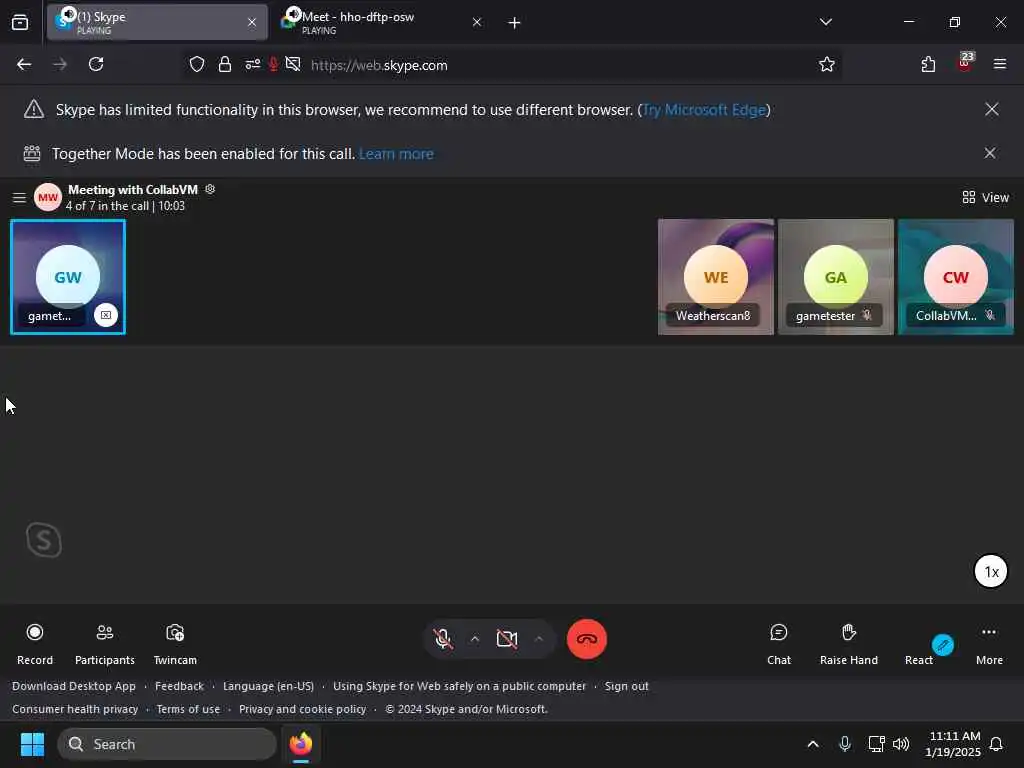This screenshot has width=1024, height=768.
Task: Click Firefox icon in taskbar
Action: 301,744
